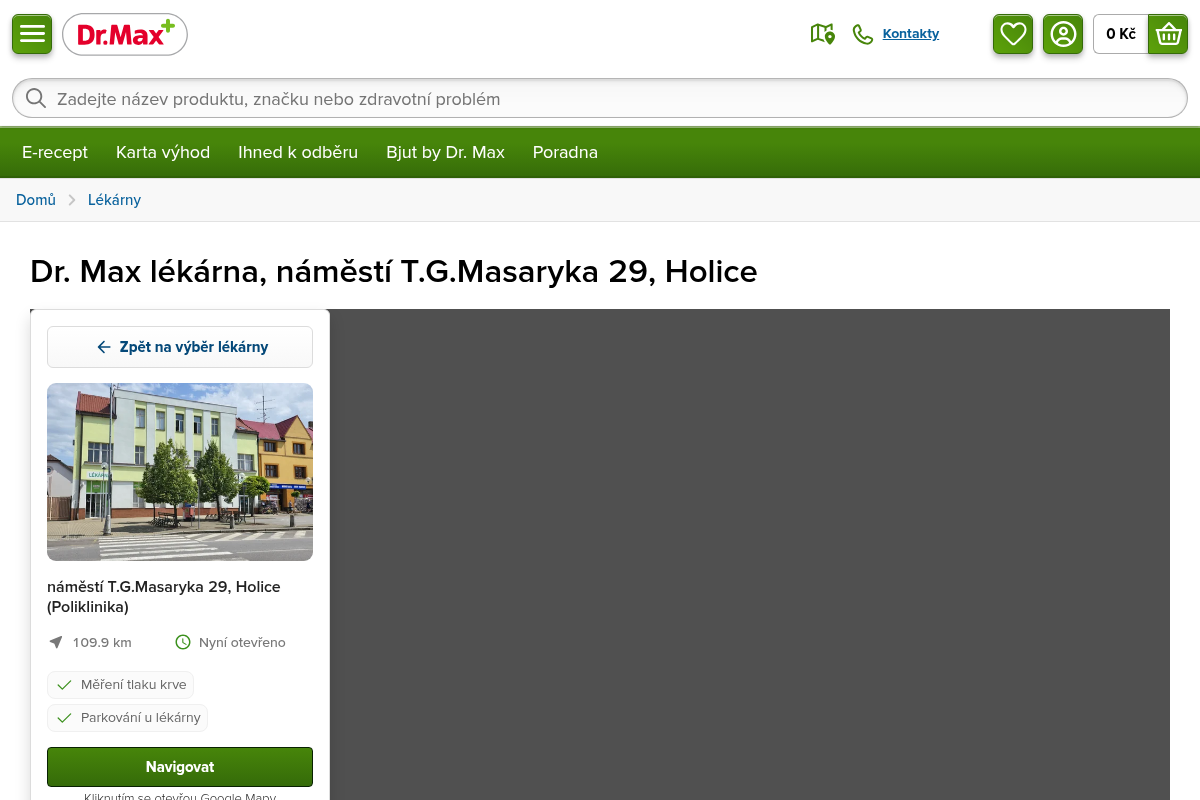Go to Domů breadcrumb

(36, 200)
